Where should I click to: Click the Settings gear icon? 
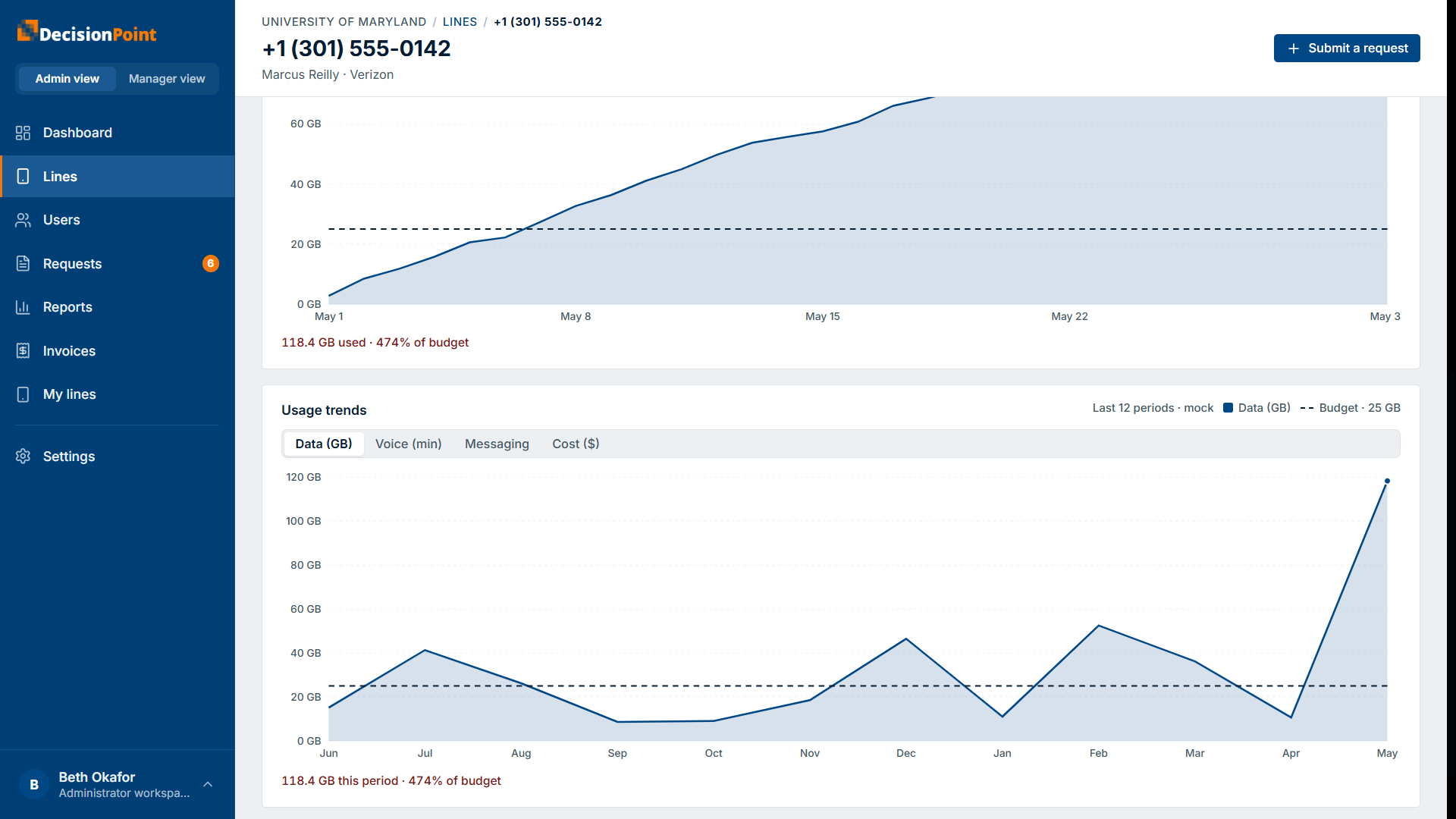(23, 457)
